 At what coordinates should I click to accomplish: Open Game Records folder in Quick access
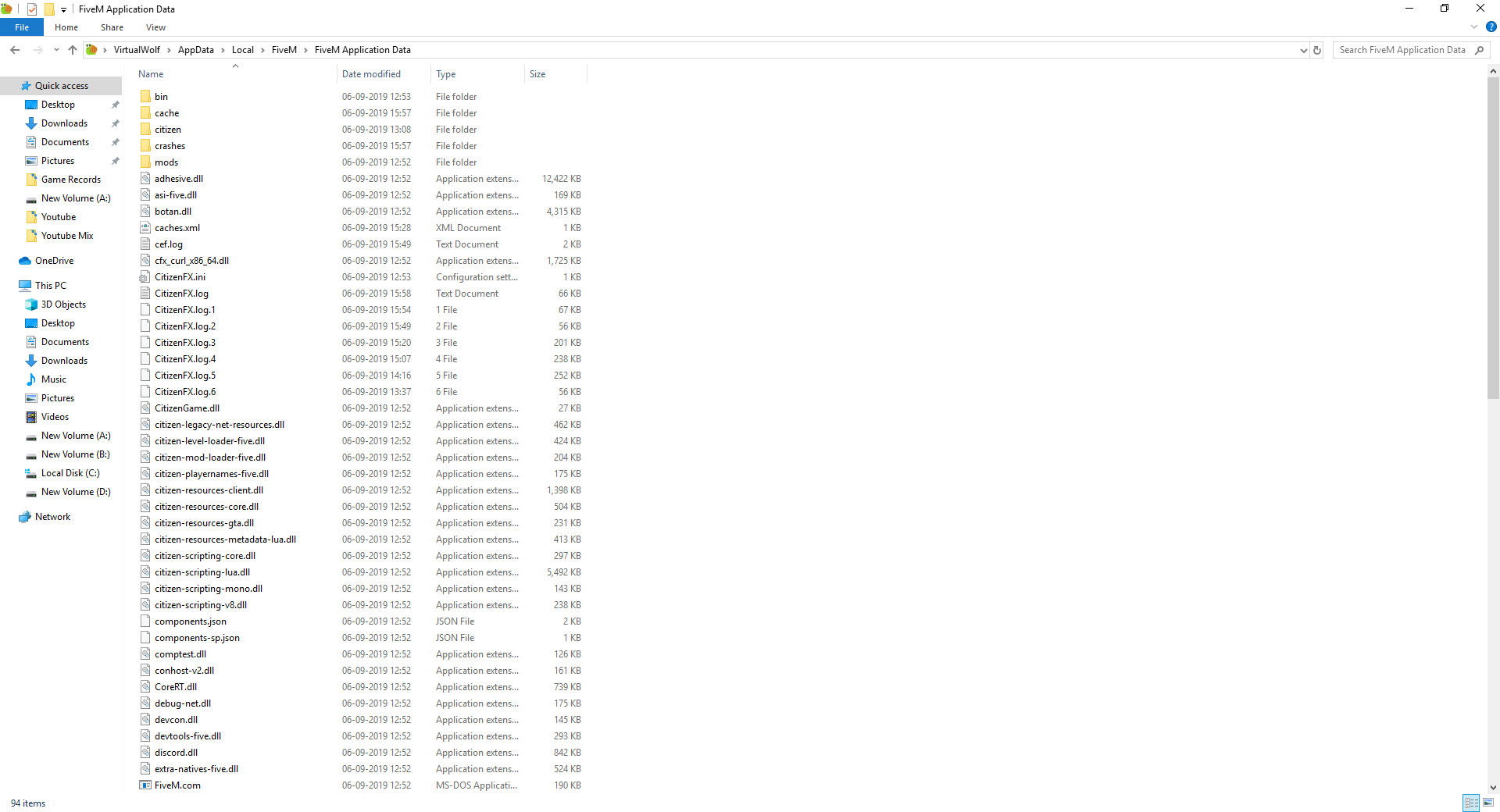pyautogui.click(x=70, y=180)
